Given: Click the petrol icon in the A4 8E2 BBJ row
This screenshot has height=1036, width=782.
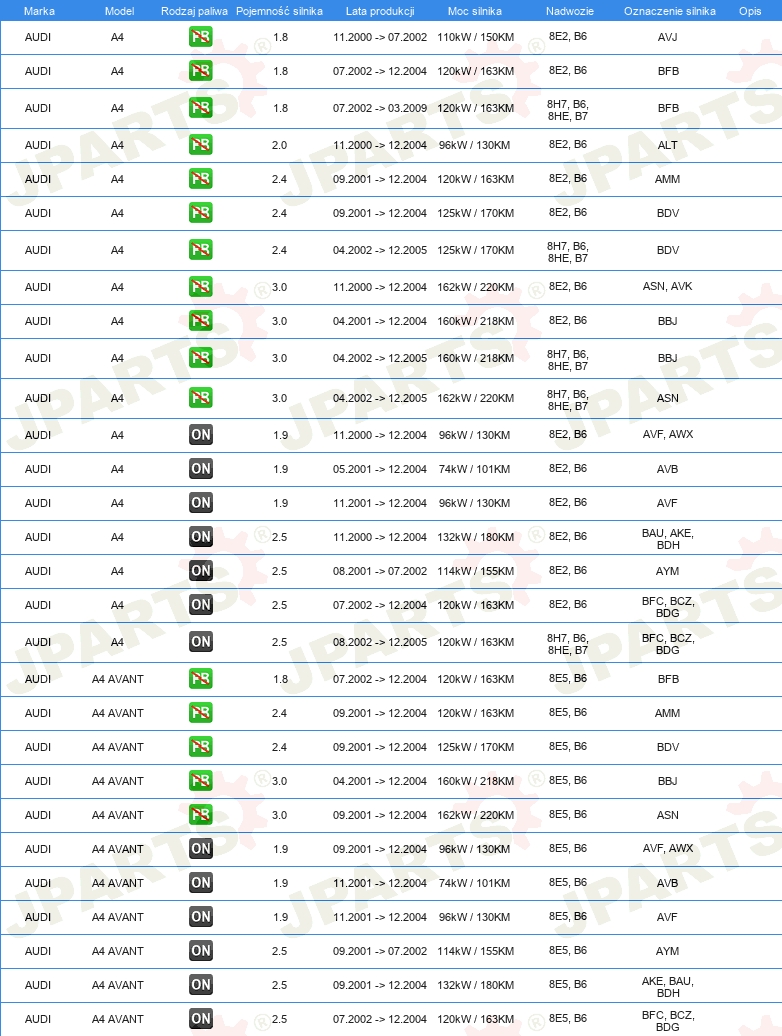Looking at the screenshot, I should click(201, 320).
